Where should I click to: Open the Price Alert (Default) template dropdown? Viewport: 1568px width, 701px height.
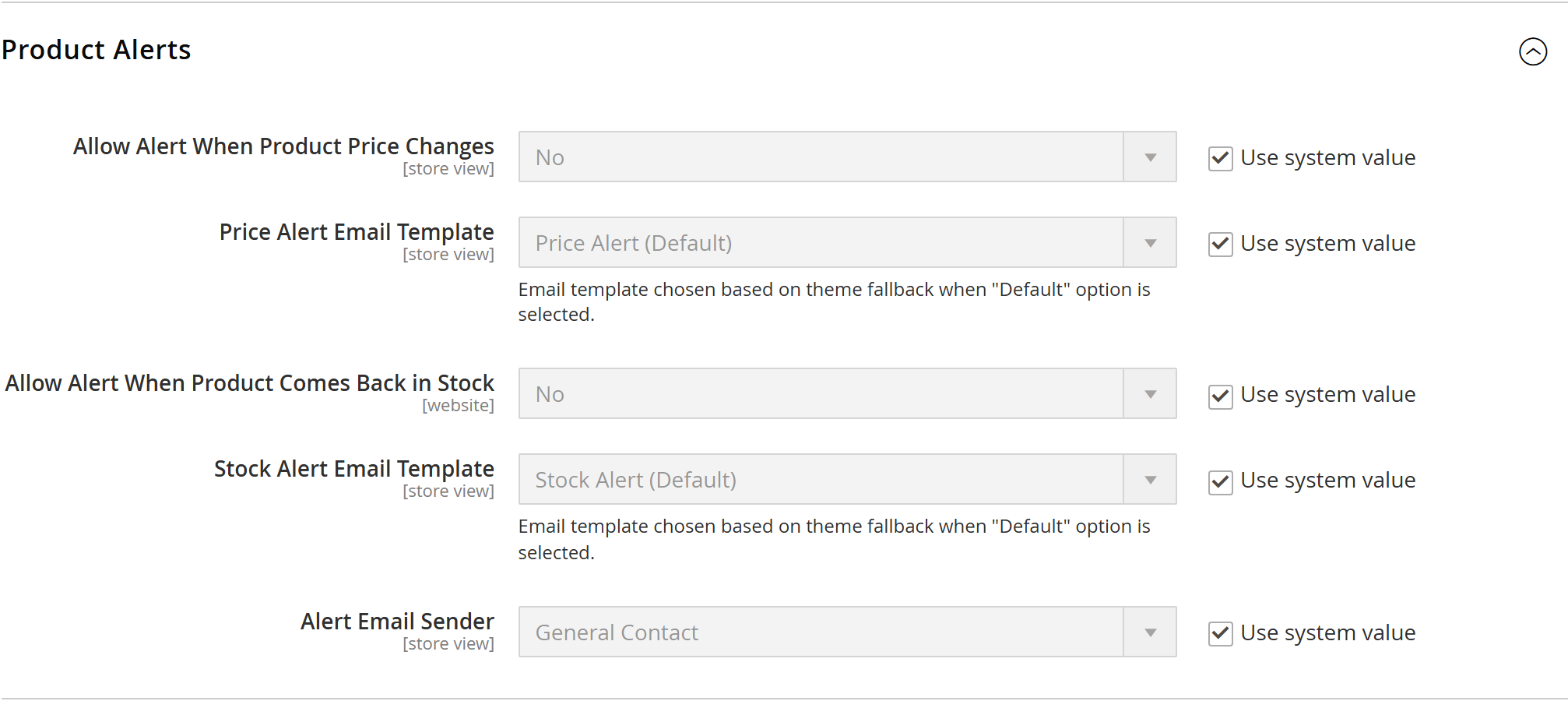[847, 243]
